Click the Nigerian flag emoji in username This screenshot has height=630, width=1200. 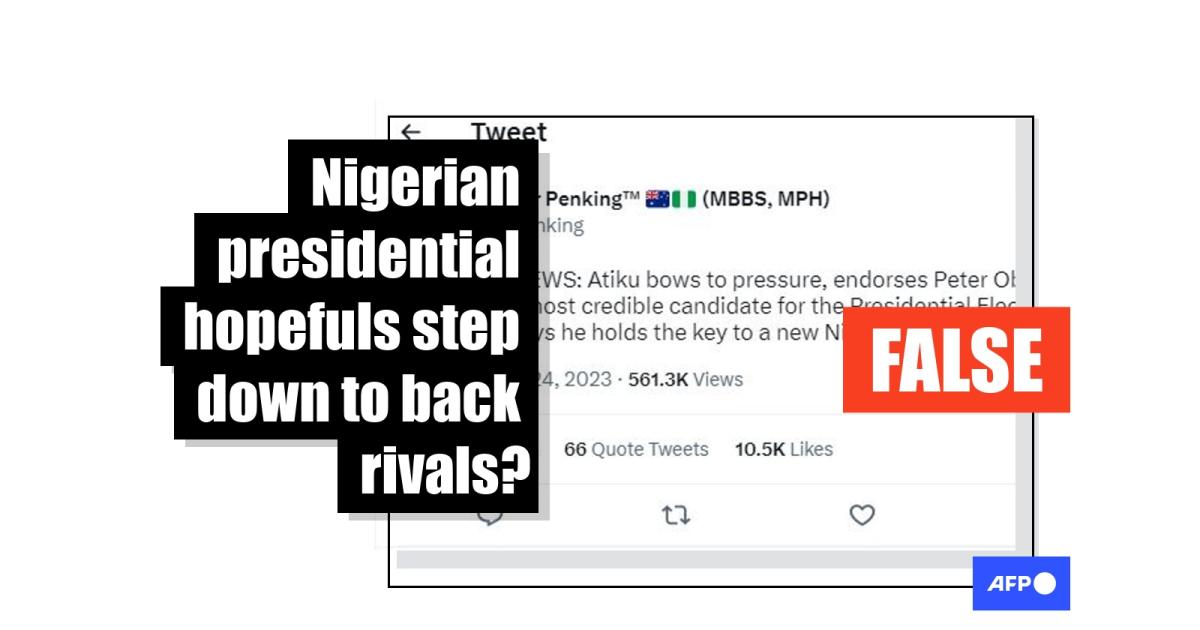(684, 198)
